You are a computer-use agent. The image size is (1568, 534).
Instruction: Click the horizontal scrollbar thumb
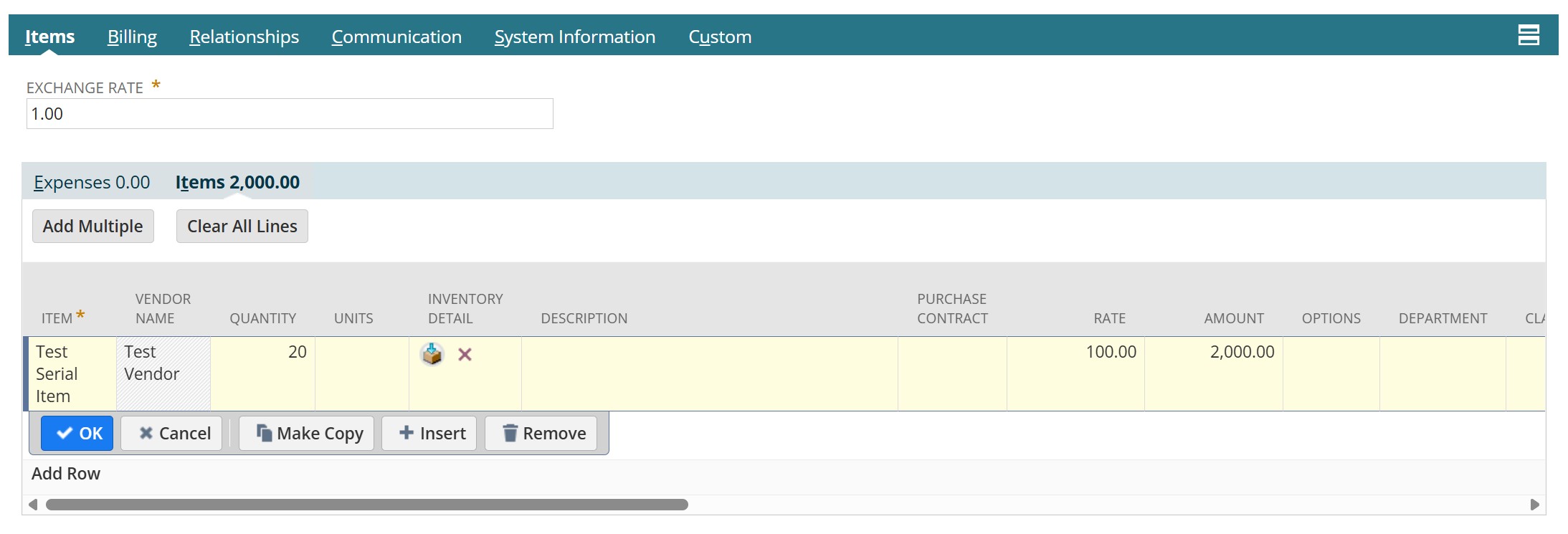366,505
